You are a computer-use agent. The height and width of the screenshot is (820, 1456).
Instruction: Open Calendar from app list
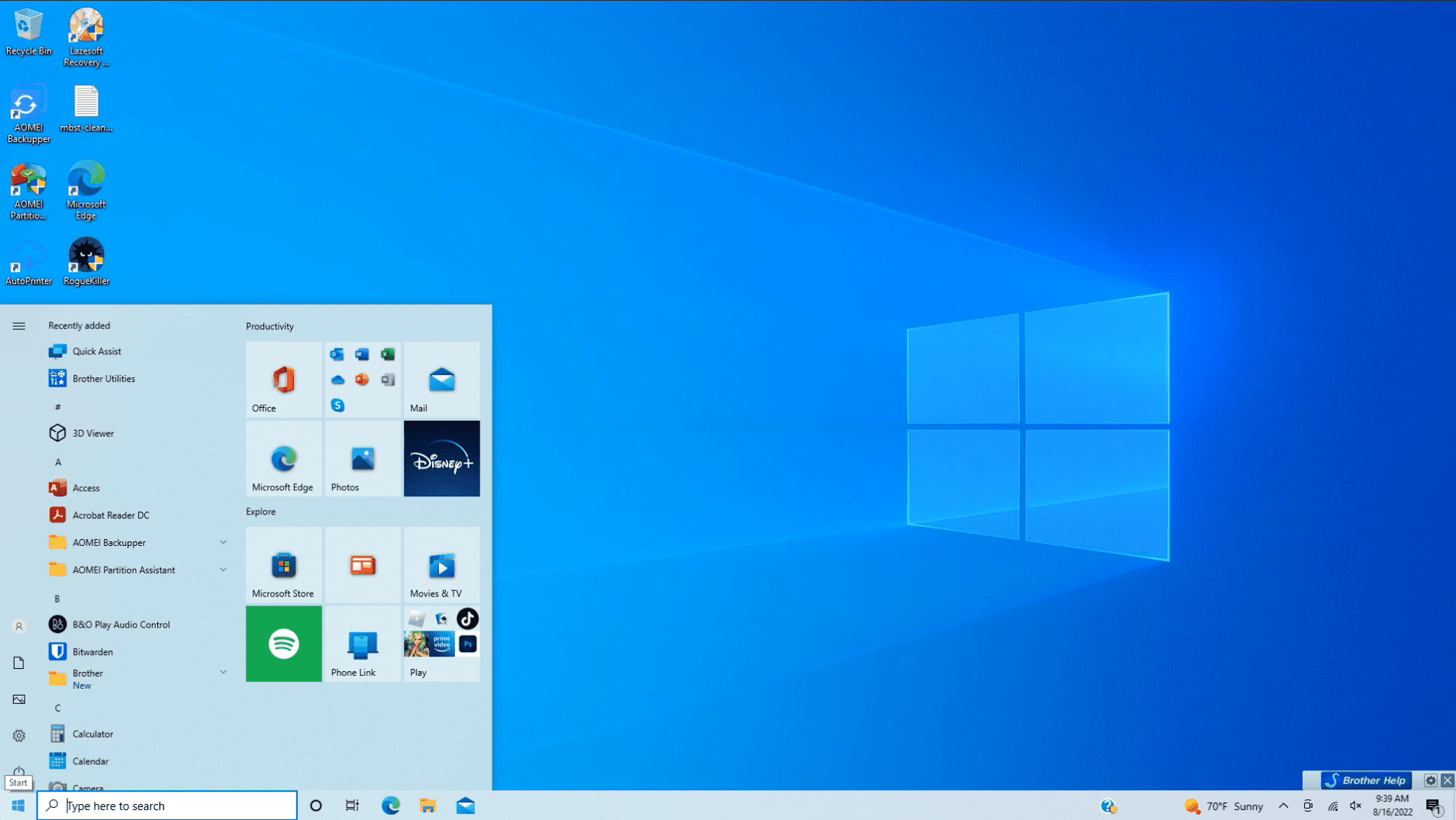[x=137, y=761]
